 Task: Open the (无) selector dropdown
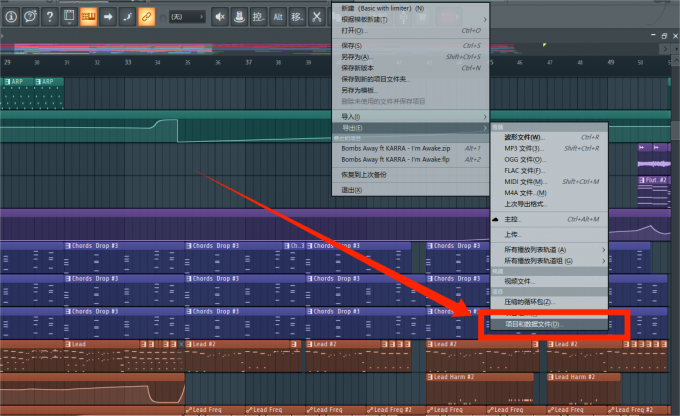[187, 17]
